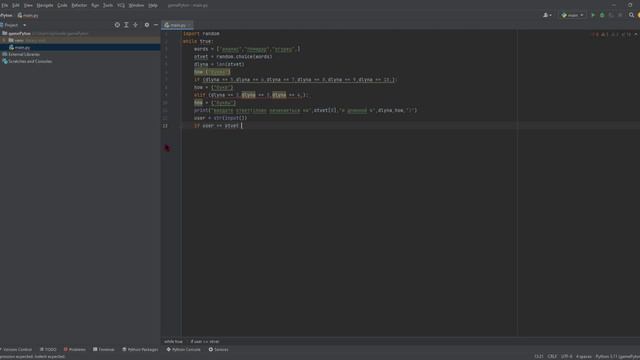This screenshot has width=640, height=360.
Task: Switch to main.py editor tab
Action: click(177, 25)
